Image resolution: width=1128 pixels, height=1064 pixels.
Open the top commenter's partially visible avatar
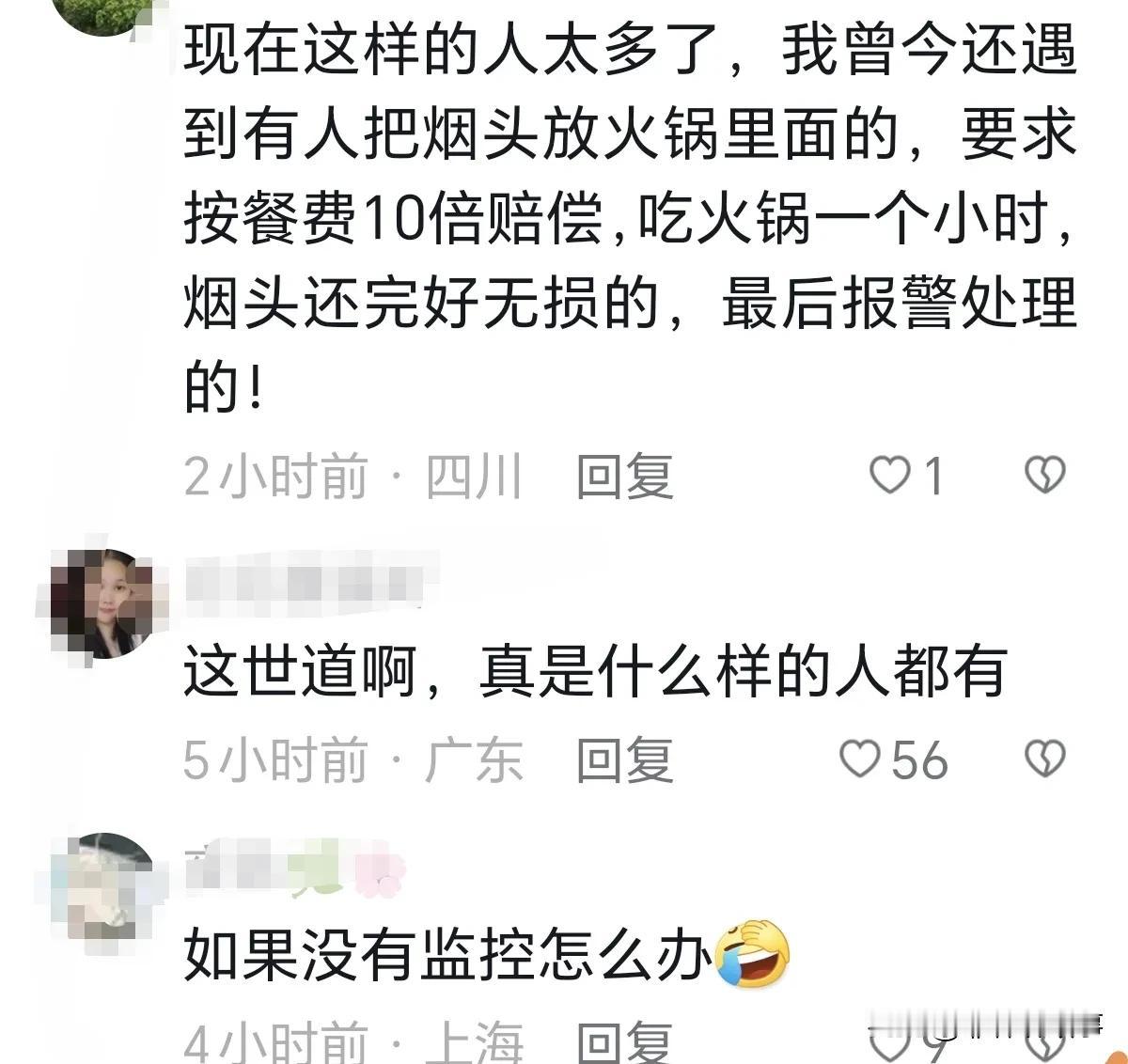click(x=103, y=15)
